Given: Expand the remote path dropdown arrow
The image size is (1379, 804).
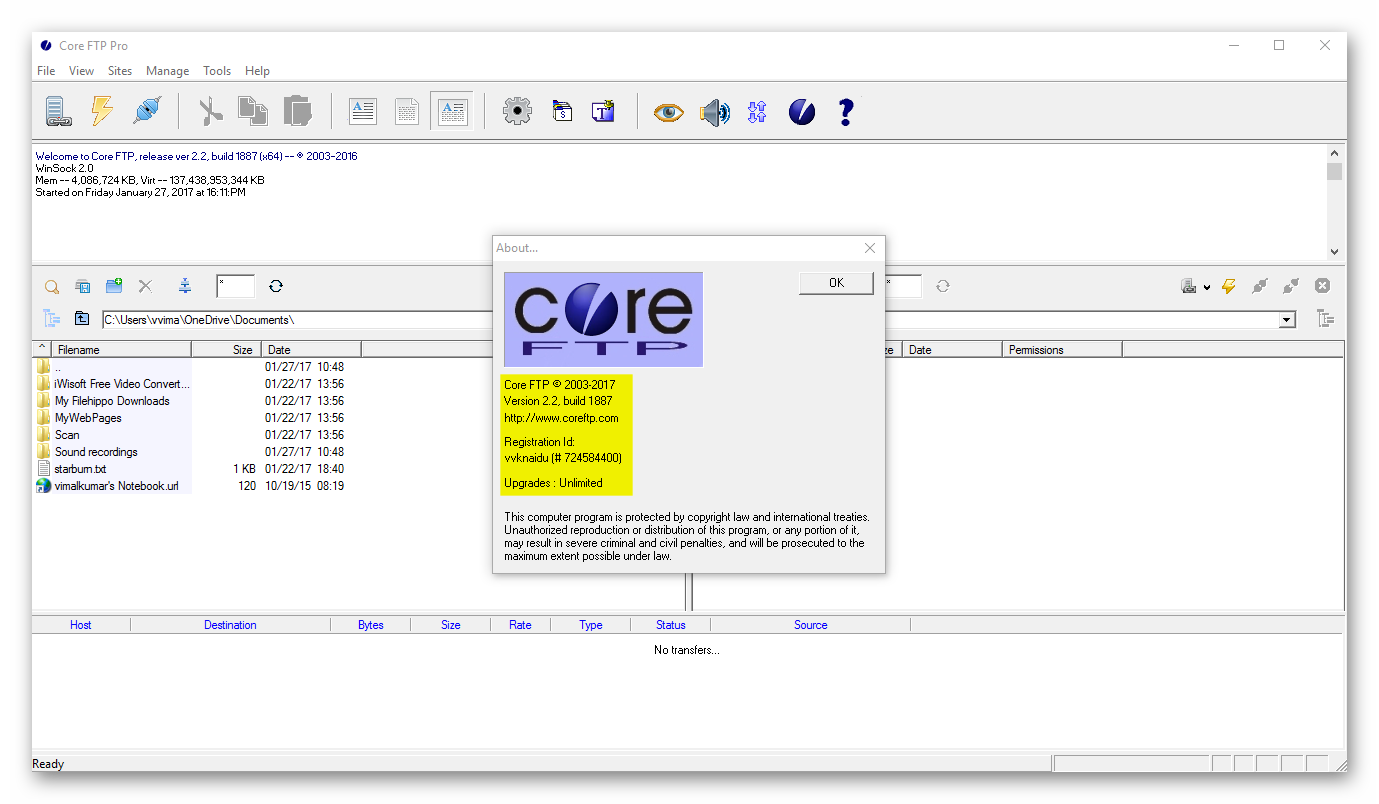Looking at the screenshot, I should click(1288, 320).
